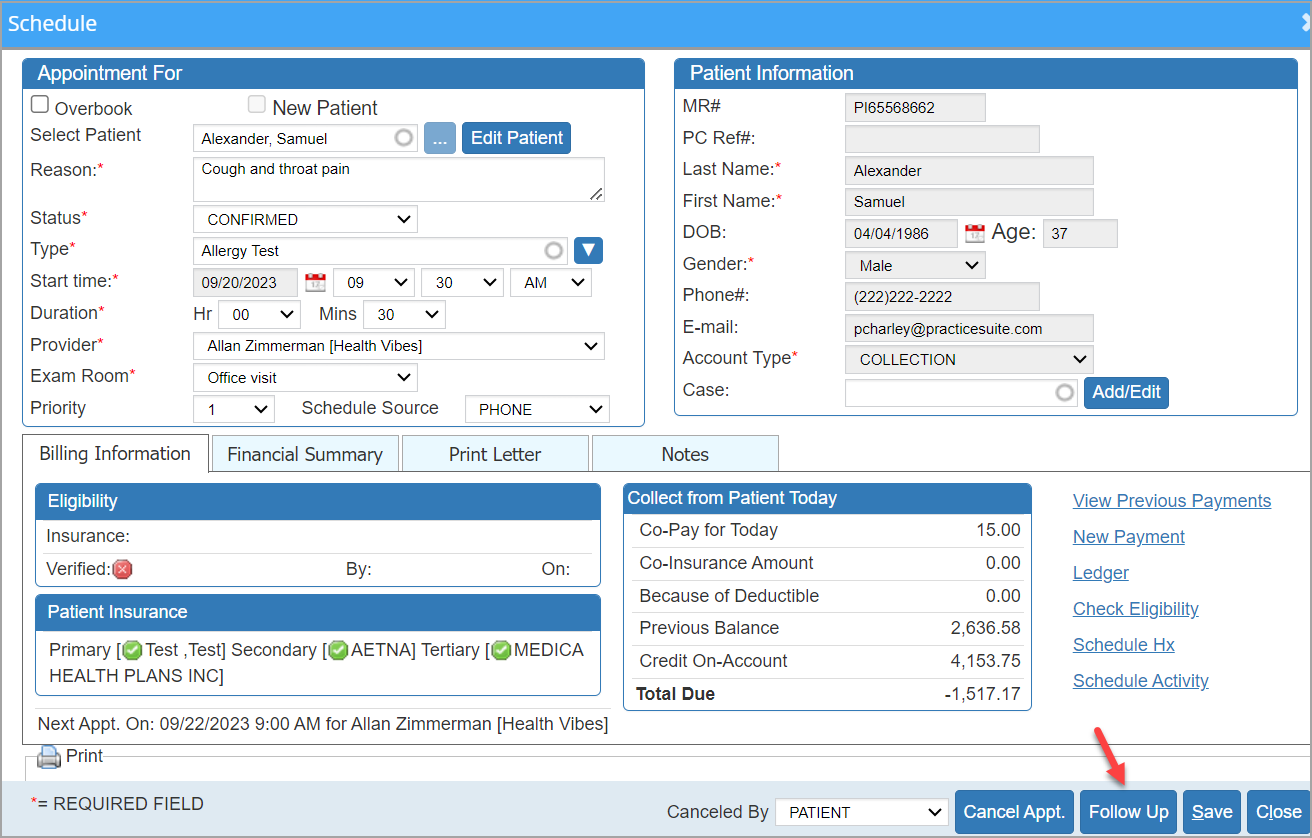Open the Start time calendar picker icon
1312x838 pixels.
[315, 283]
